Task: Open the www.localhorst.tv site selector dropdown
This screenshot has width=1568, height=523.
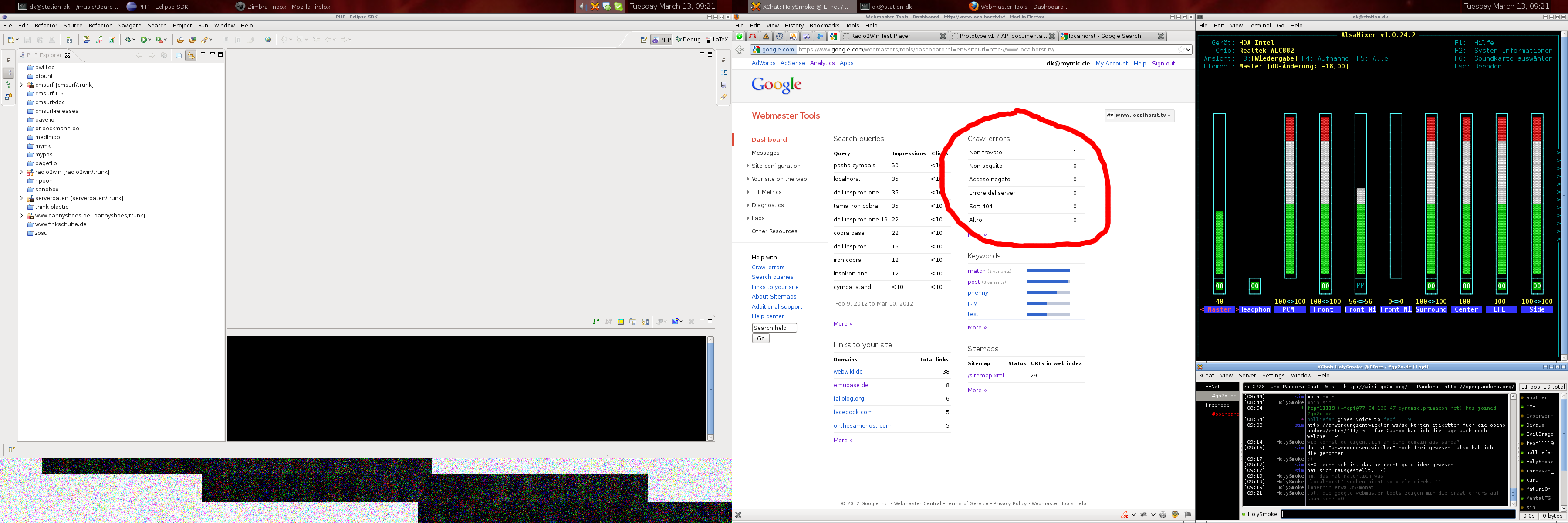Action: point(1139,115)
